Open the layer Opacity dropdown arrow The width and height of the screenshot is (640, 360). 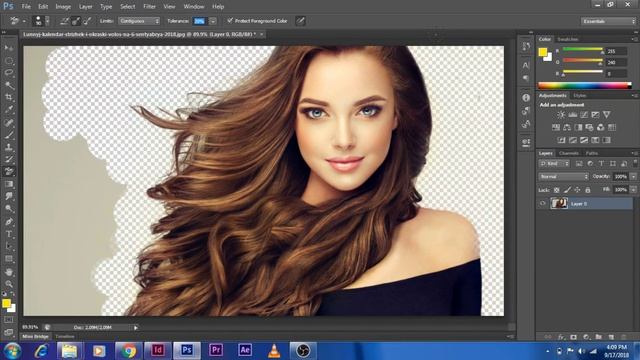pyautogui.click(x=633, y=176)
